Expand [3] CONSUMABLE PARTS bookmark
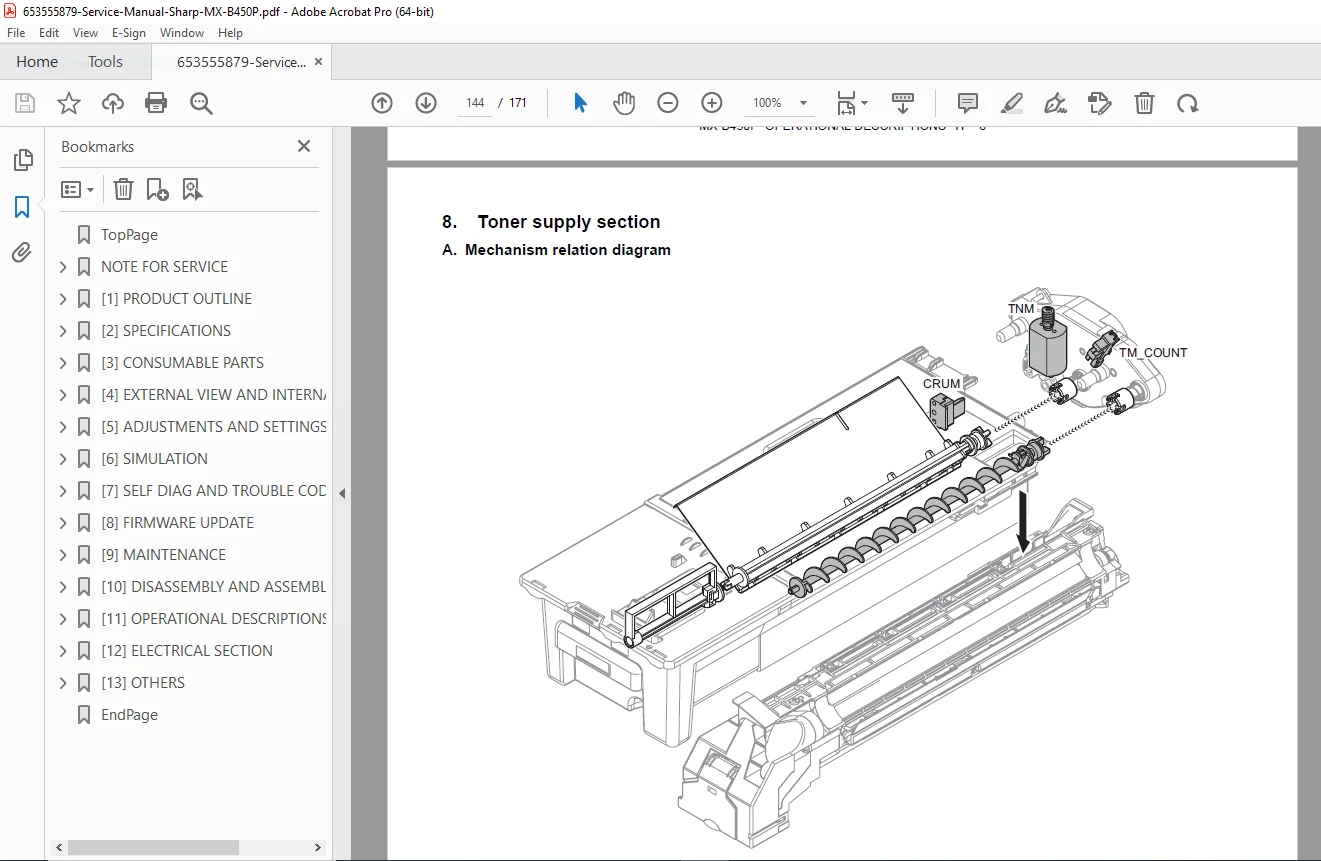The image size is (1321, 861). (63, 363)
